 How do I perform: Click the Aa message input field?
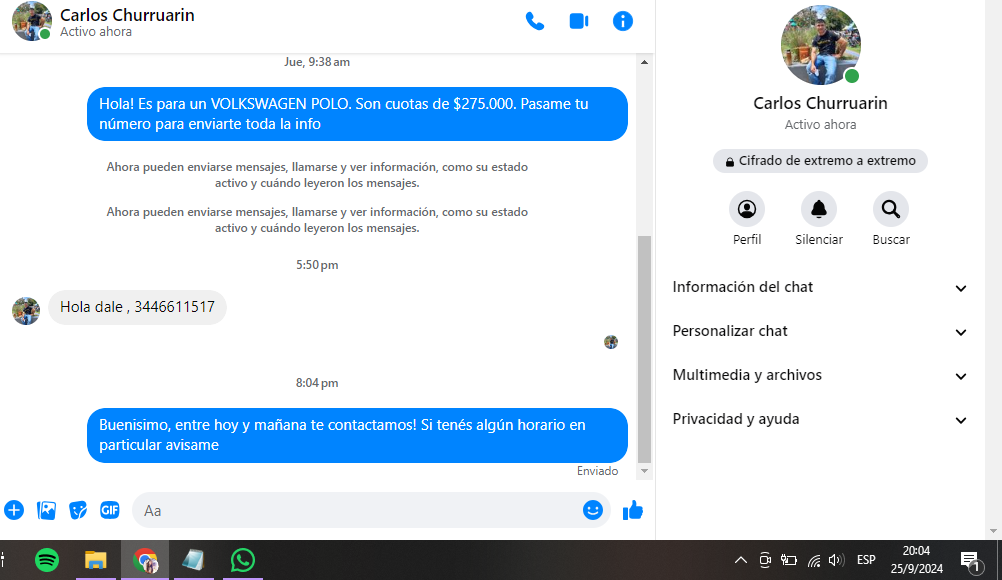coord(358,510)
